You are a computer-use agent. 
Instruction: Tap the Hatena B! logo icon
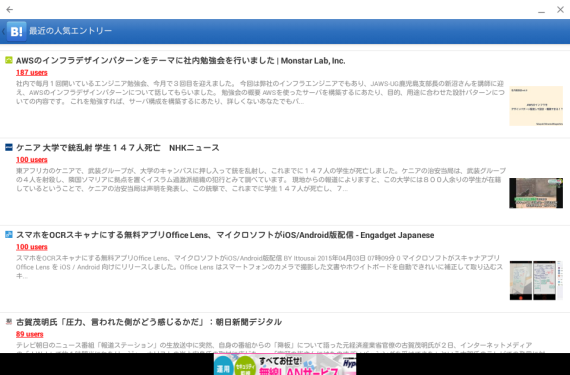pyautogui.click(x=17, y=31)
